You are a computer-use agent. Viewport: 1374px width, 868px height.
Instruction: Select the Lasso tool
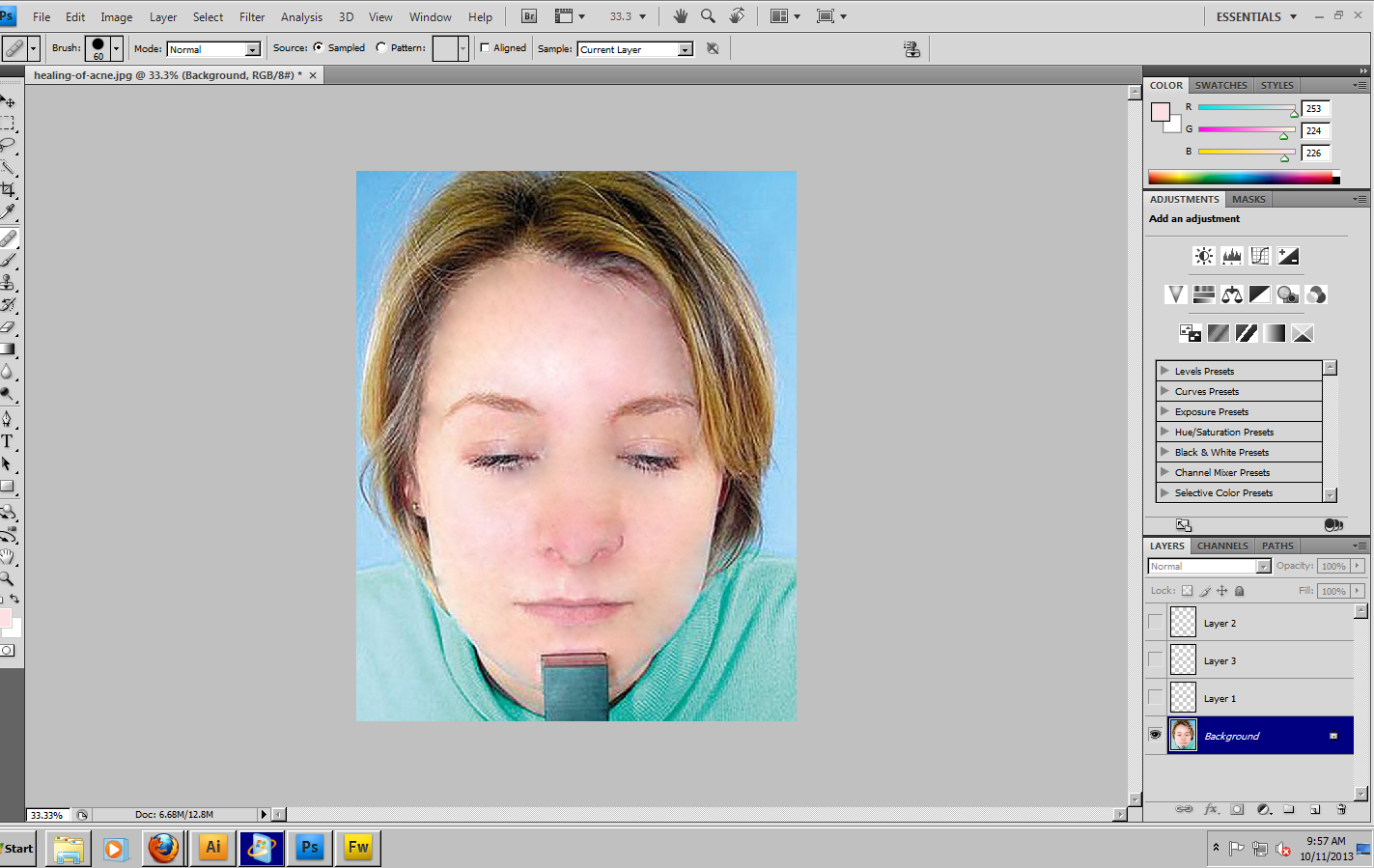(x=8, y=145)
